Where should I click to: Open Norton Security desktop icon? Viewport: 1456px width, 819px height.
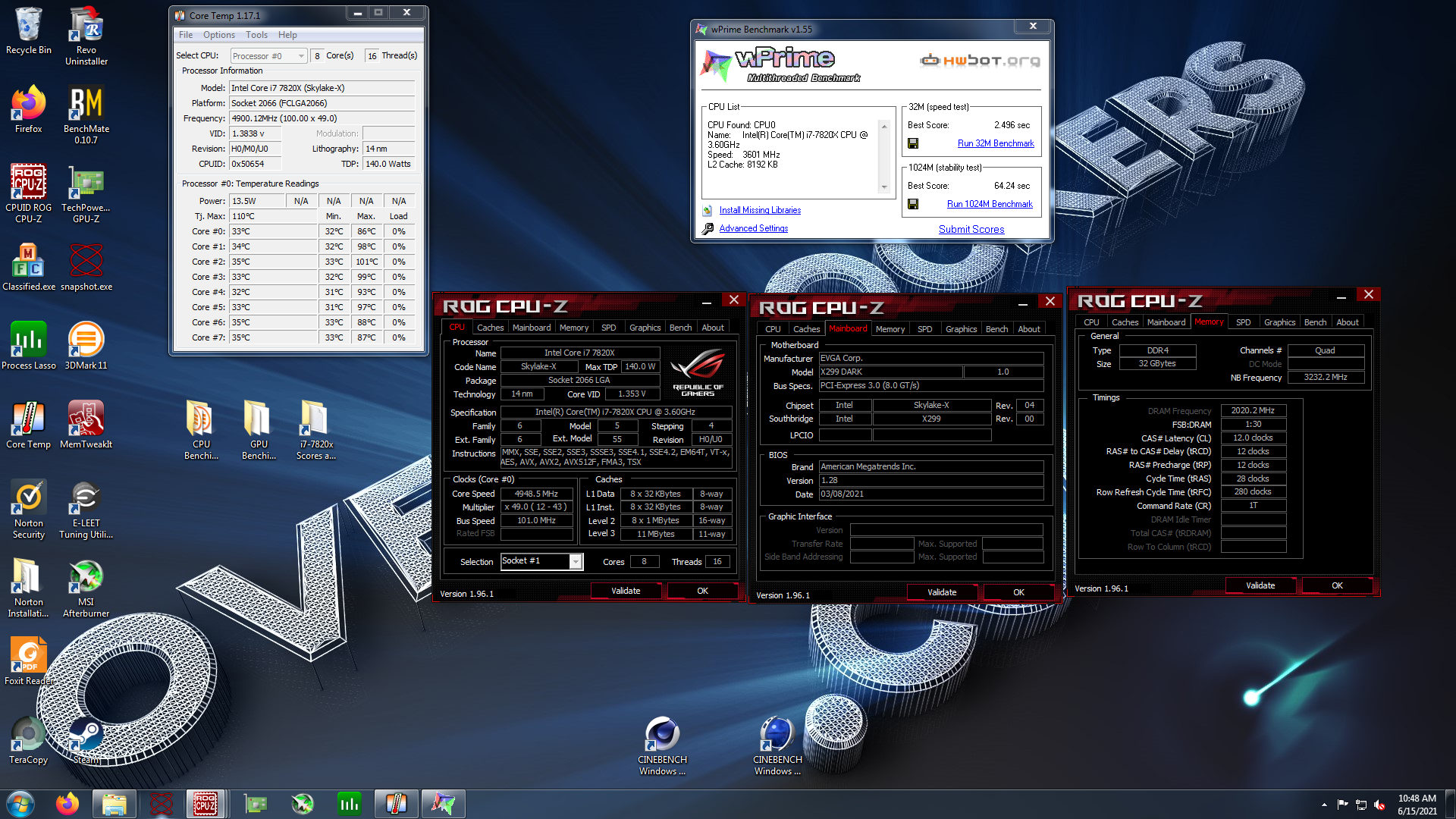[x=29, y=509]
